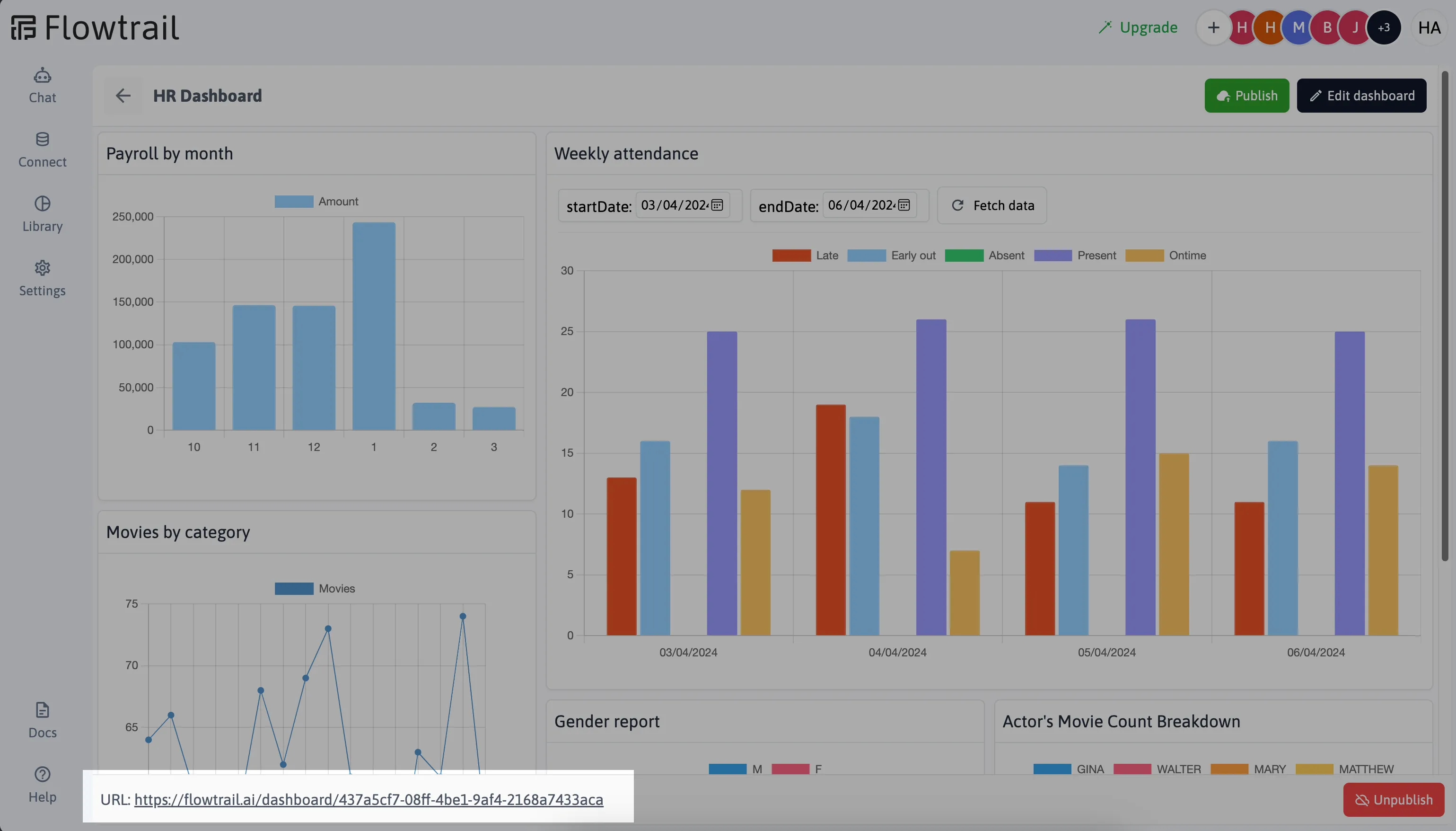Click the plus button to add a member

1213,27
